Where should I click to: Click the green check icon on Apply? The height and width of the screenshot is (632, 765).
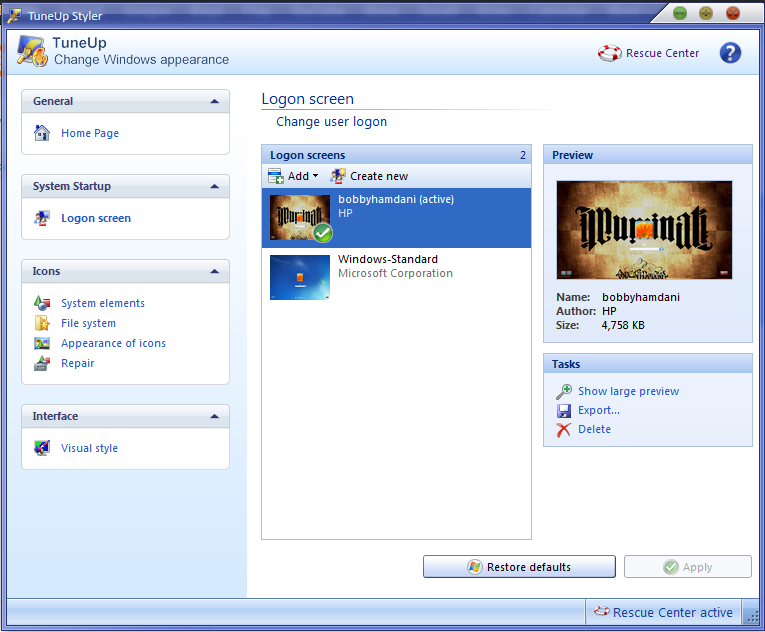click(671, 567)
